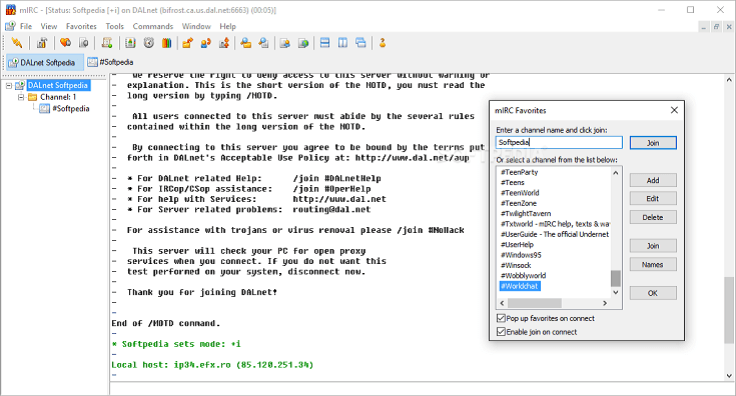The image size is (736, 396).
Task: Cascade windows from the toolbar
Action: [x=361, y=43]
